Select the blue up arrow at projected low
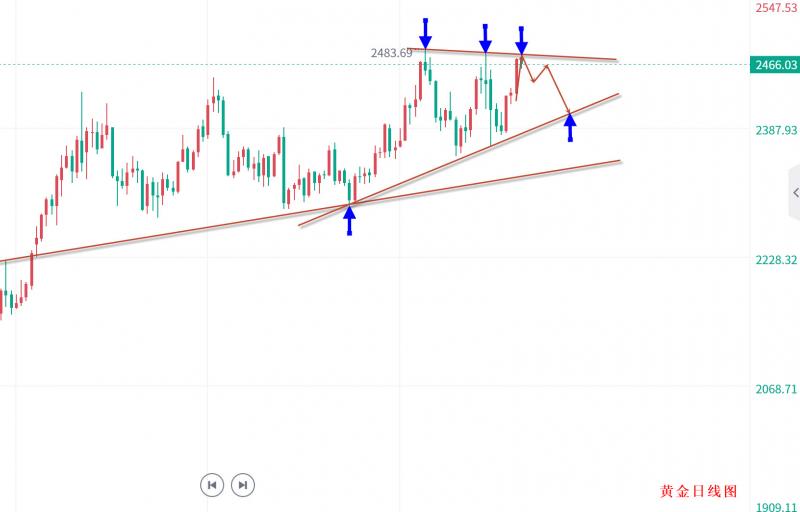The image size is (800, 512). click(x=570, y=126)
